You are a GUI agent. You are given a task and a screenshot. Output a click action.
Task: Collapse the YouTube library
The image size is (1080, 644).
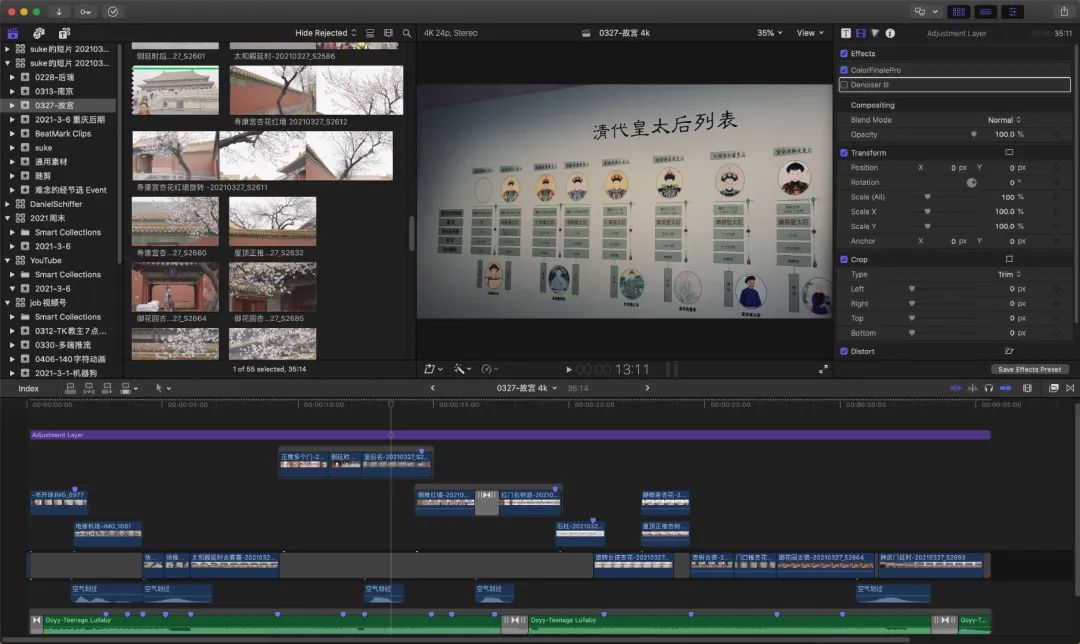(x=7, y=260)
